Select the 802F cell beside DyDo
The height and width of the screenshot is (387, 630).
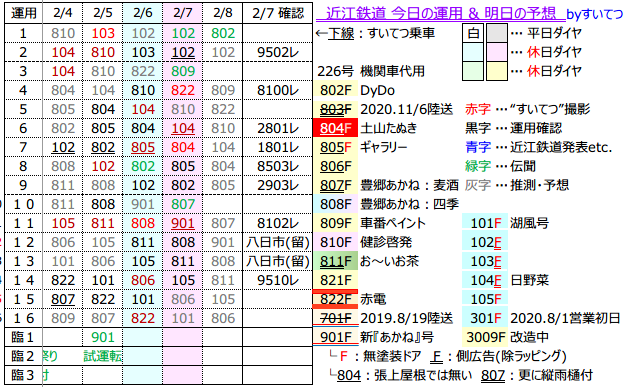(335, 90)
